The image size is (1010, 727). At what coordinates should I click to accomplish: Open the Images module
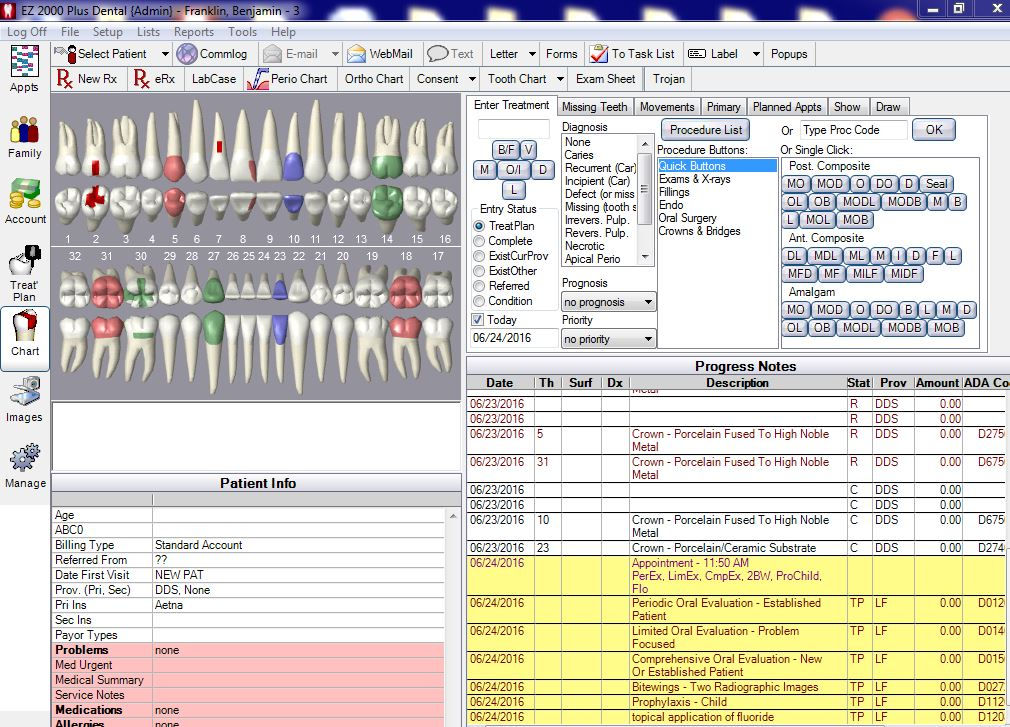(23, 395)
